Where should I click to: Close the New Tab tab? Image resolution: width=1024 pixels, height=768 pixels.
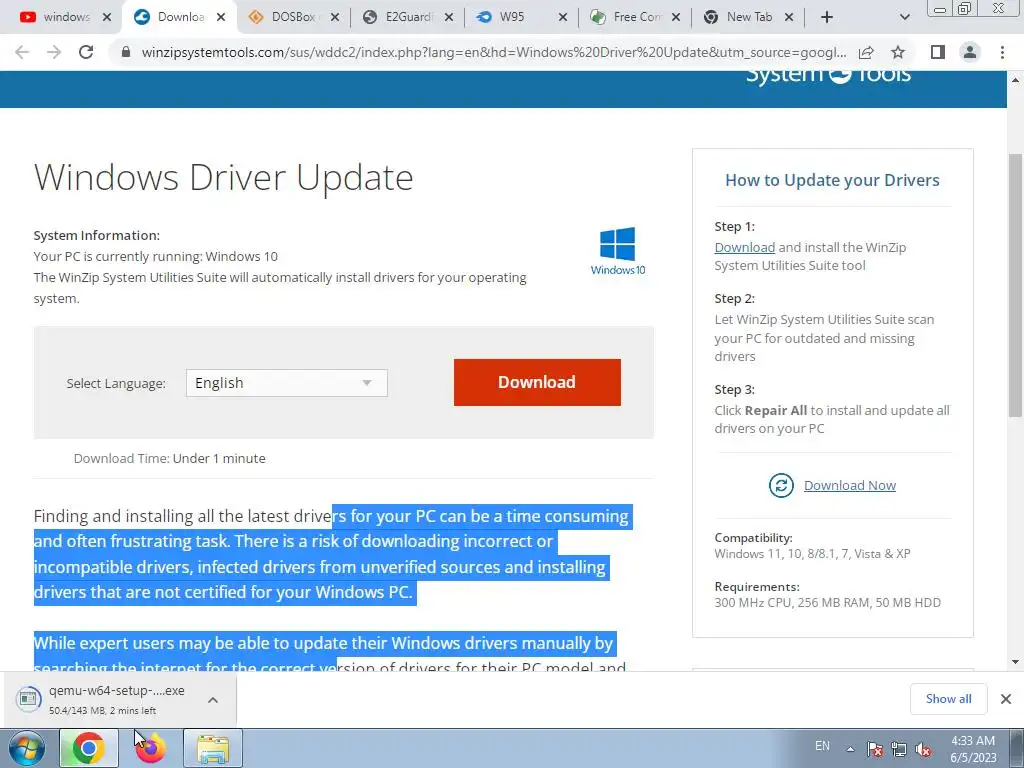(x=789, y=17)
